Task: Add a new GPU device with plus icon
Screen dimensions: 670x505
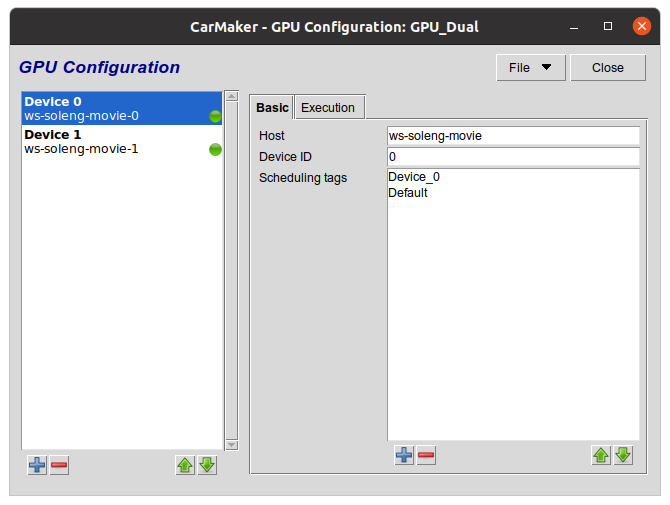Action: click(37, 466)
